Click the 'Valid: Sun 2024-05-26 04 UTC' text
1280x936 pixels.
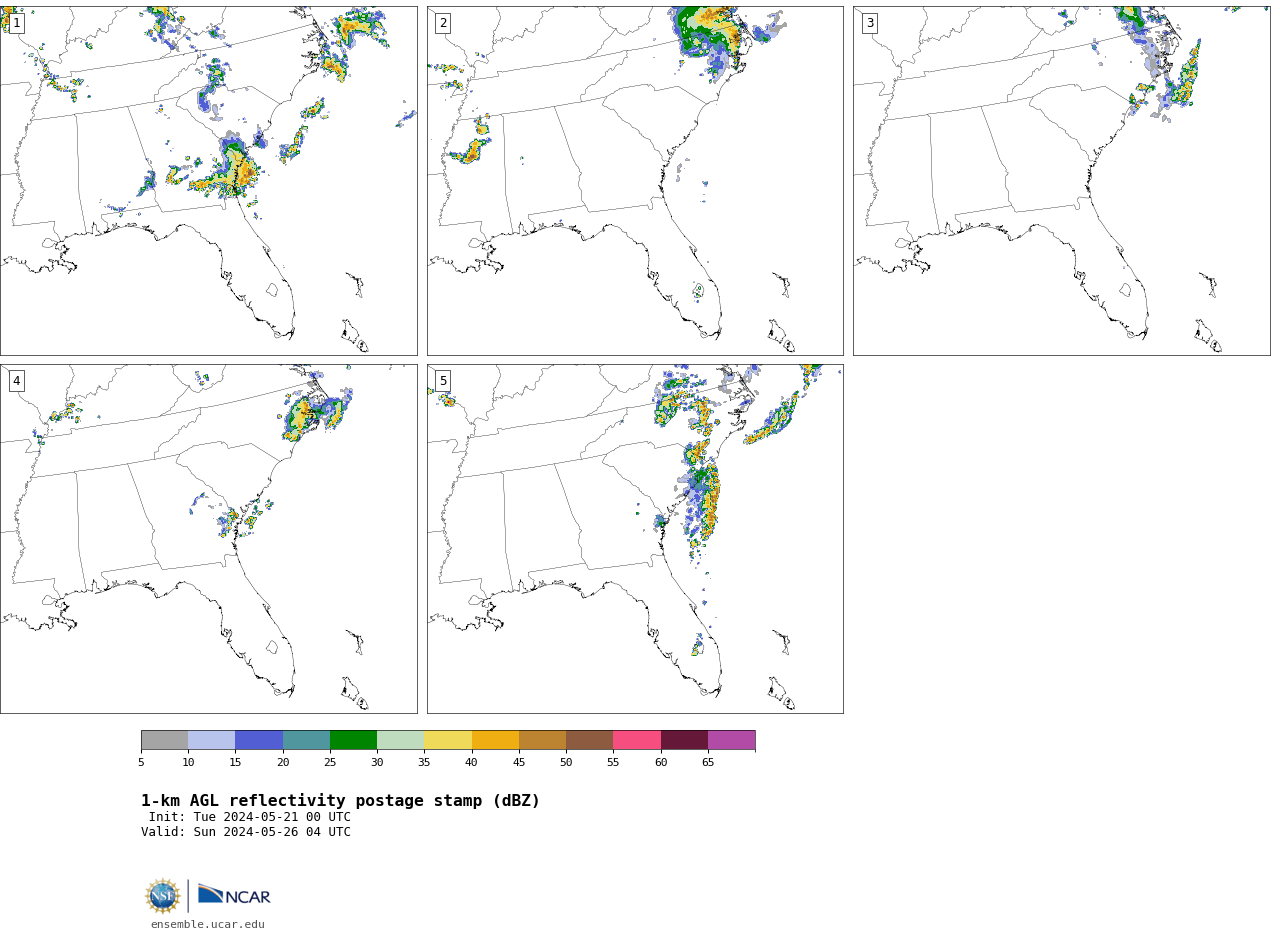pyautogui.click(x=246, y=832)
